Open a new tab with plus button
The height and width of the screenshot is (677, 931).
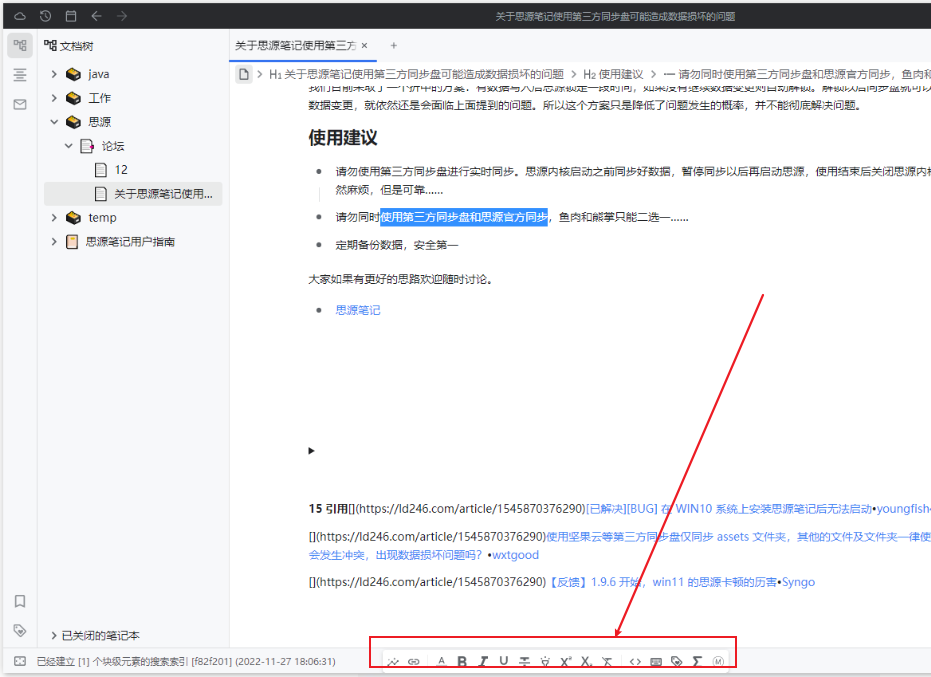tap(393, 45)
